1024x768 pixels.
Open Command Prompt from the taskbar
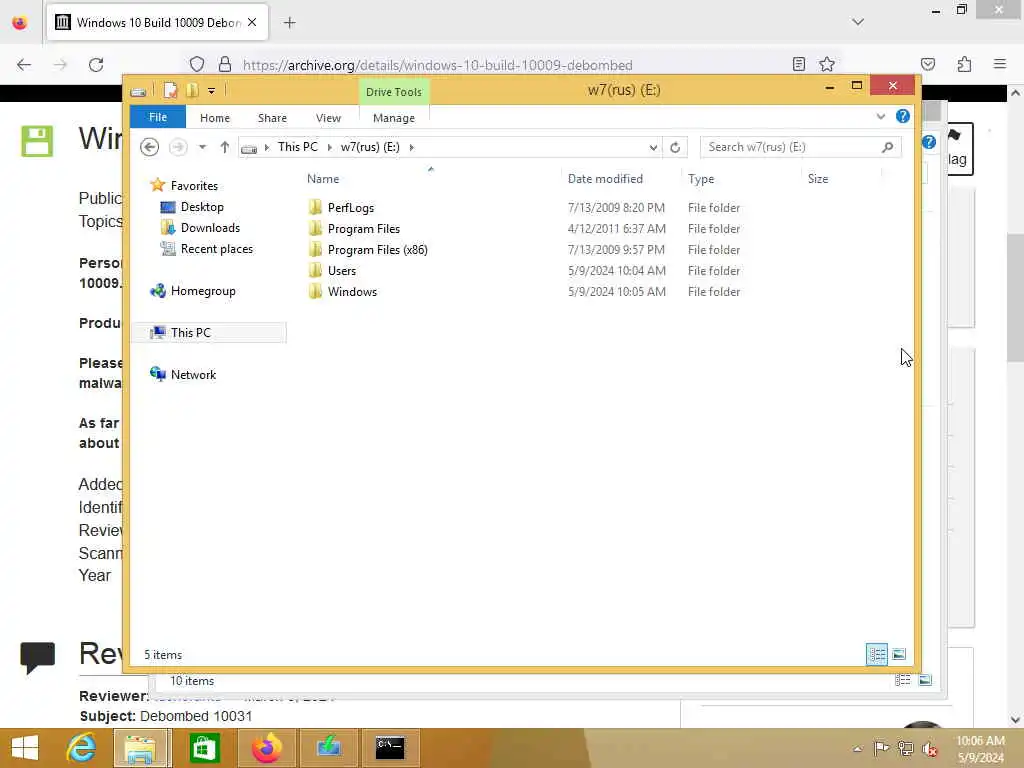(x=390, y=748)
